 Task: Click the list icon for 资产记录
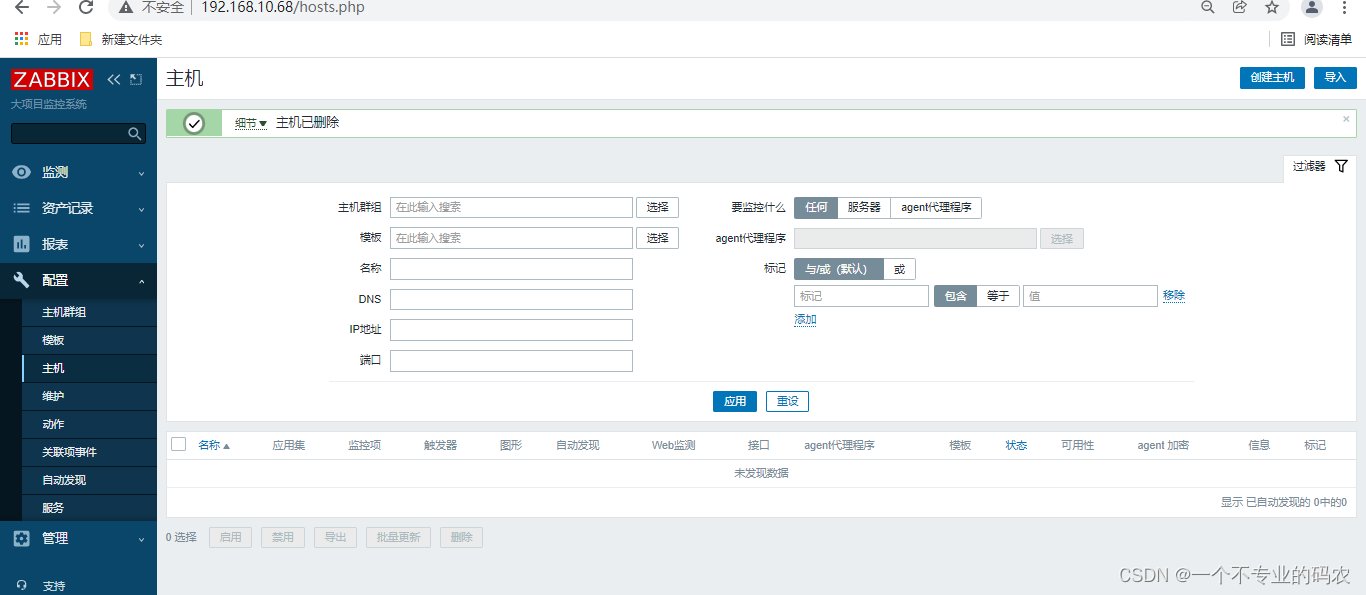tap(21, 208)
